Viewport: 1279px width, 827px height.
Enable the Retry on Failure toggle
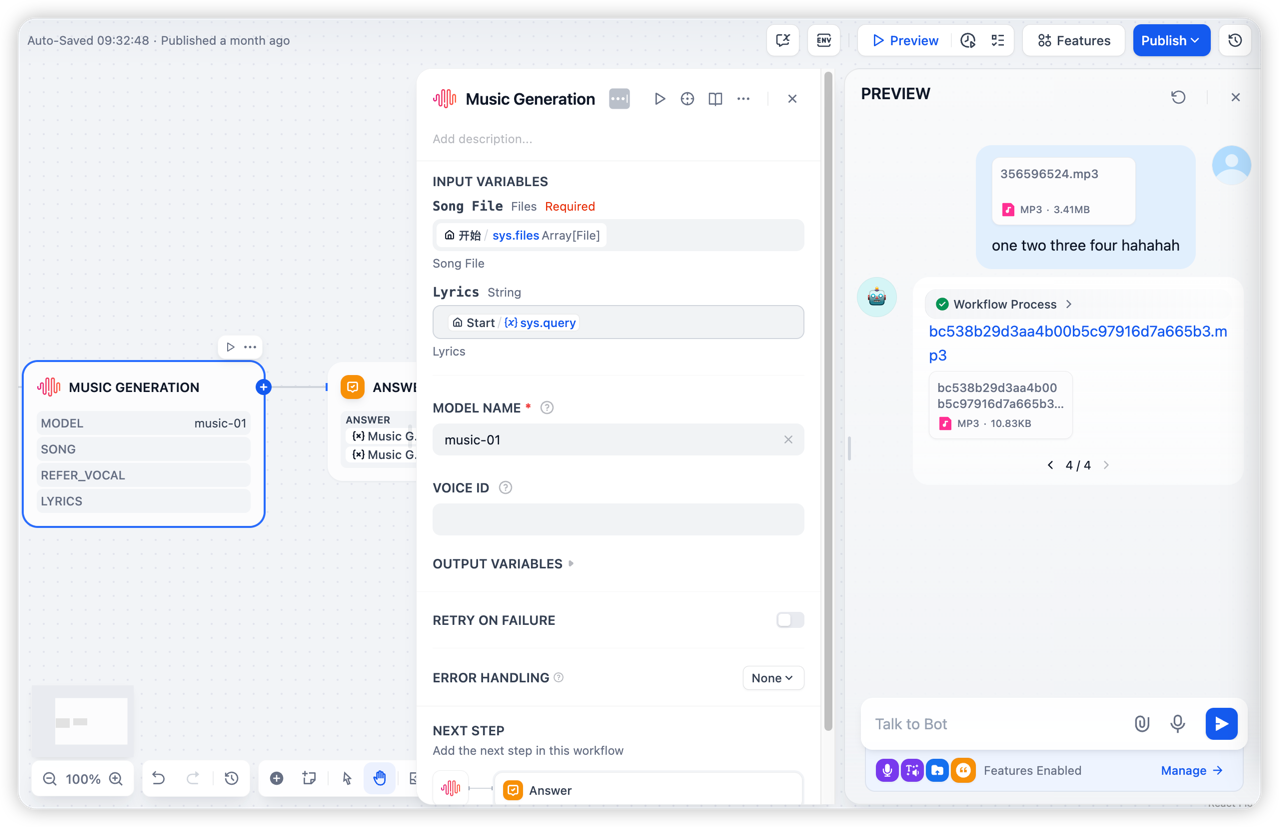click(790, 620)
